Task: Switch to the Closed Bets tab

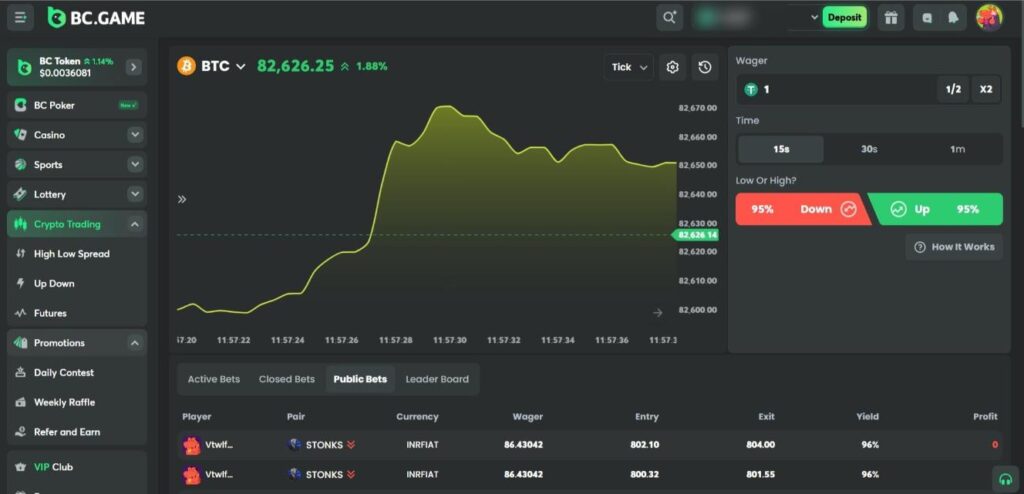Action: click(x=287, y=379)
